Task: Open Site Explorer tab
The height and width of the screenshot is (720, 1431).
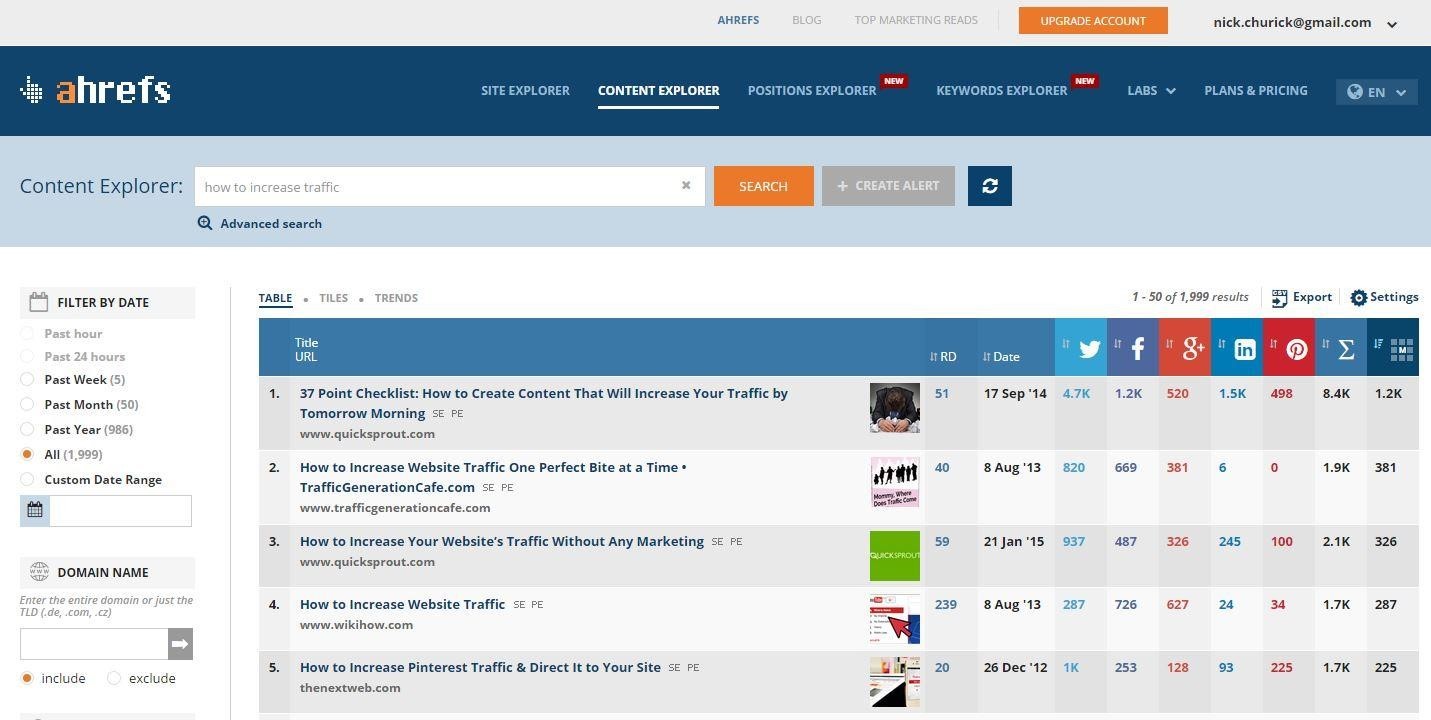Action: tap(525, 91)
